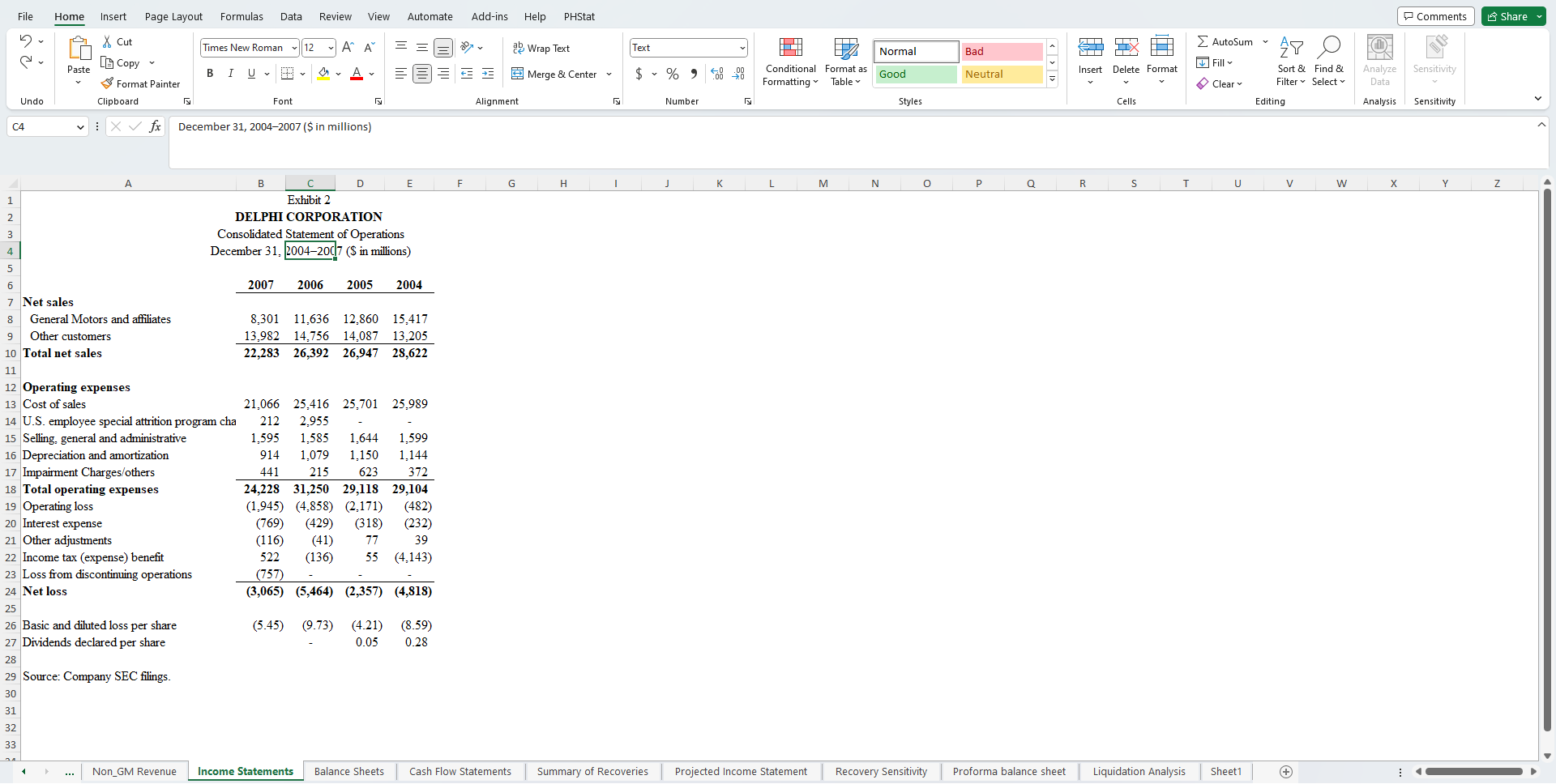Open the font size dropdown
The width and height of the screenshot is (1556, 784).
(x=331, y=48)
